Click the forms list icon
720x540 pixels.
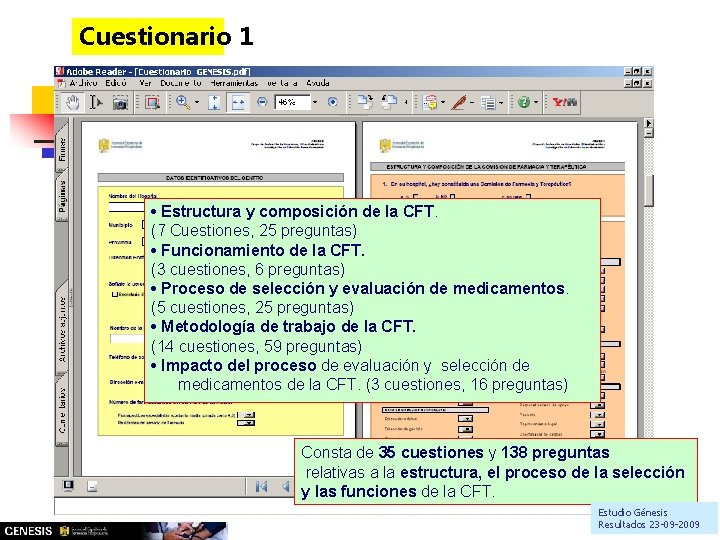point(488,103)
